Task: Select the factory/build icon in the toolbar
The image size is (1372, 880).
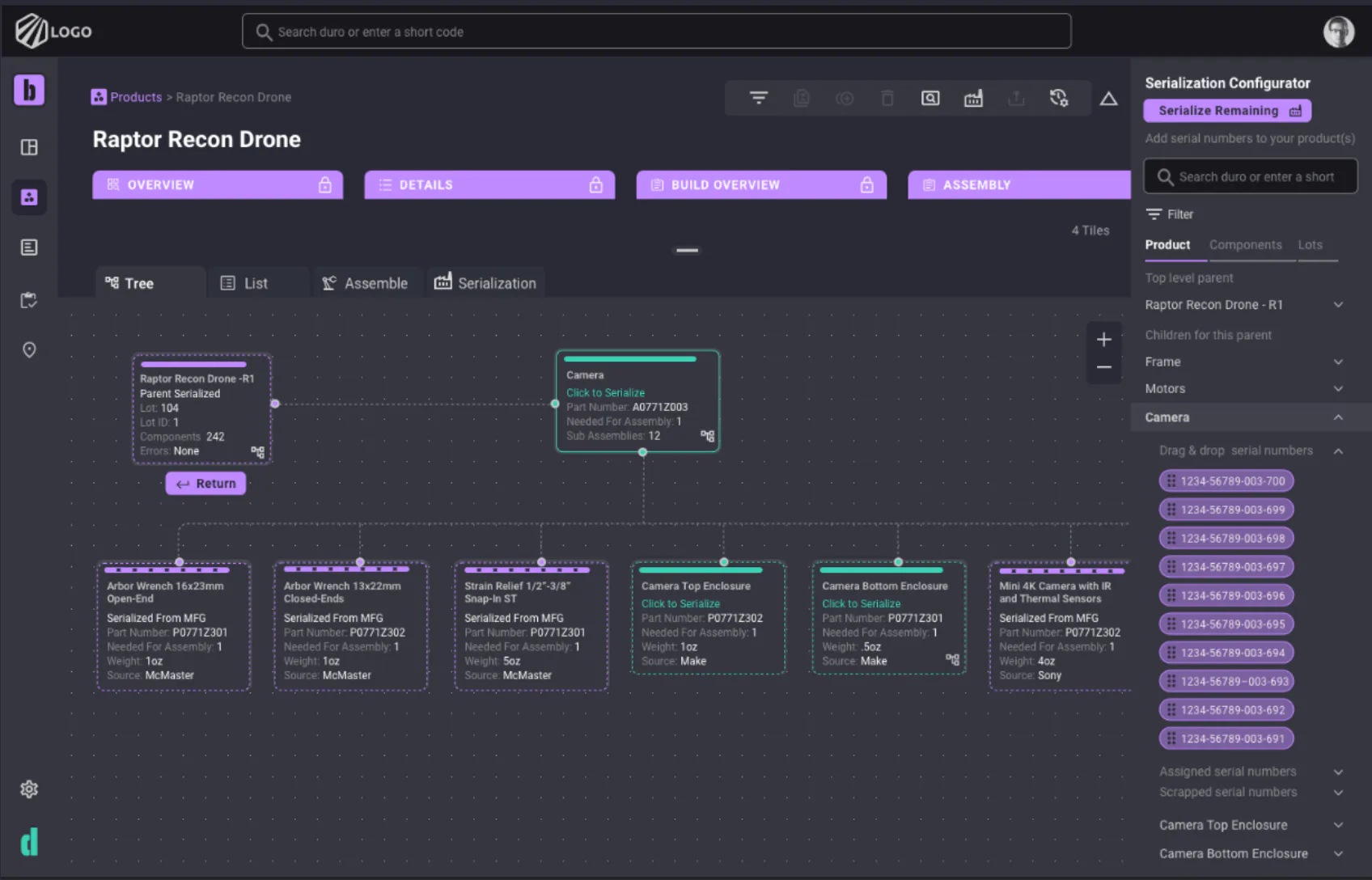Action: point(973,98)
